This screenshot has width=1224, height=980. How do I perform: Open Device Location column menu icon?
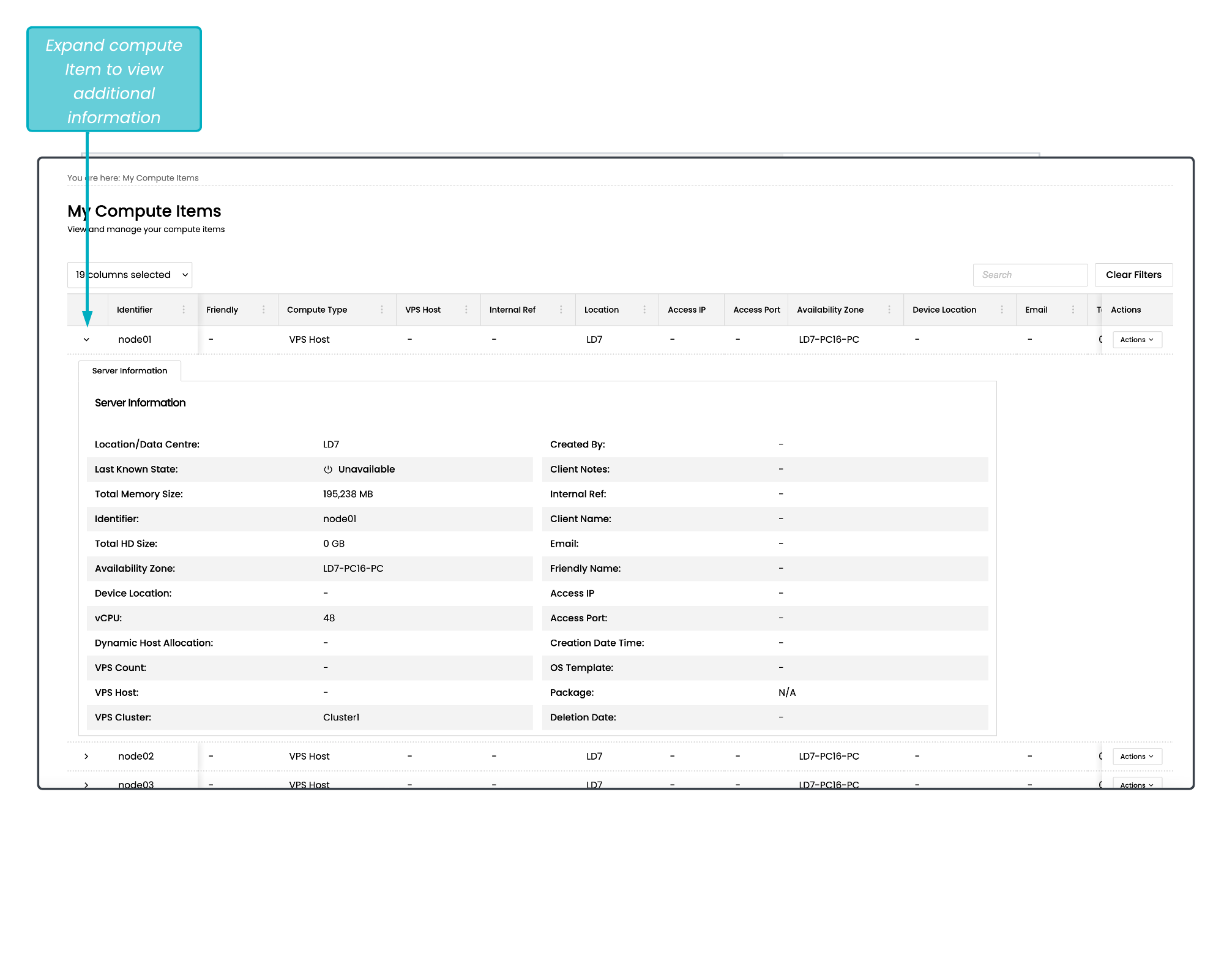click(1002, 310)
